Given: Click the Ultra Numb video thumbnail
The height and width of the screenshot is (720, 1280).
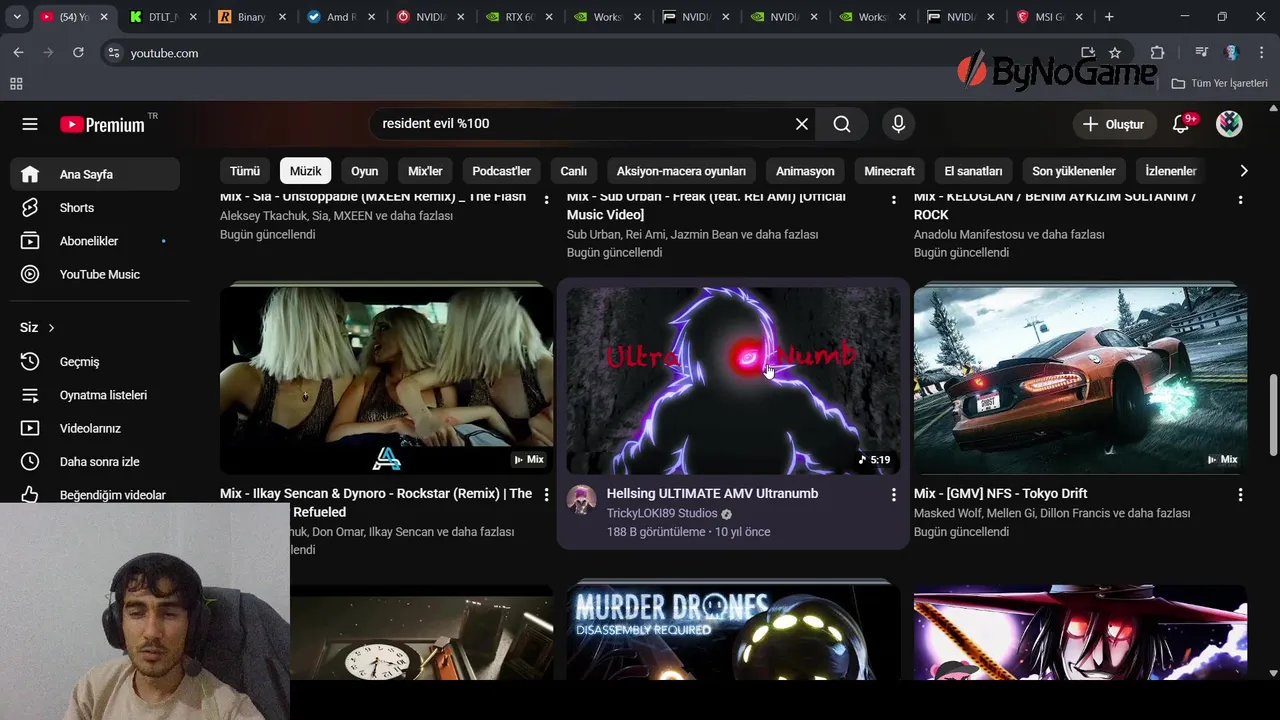Looking at the screenshot, I should (x=733, y=380).
